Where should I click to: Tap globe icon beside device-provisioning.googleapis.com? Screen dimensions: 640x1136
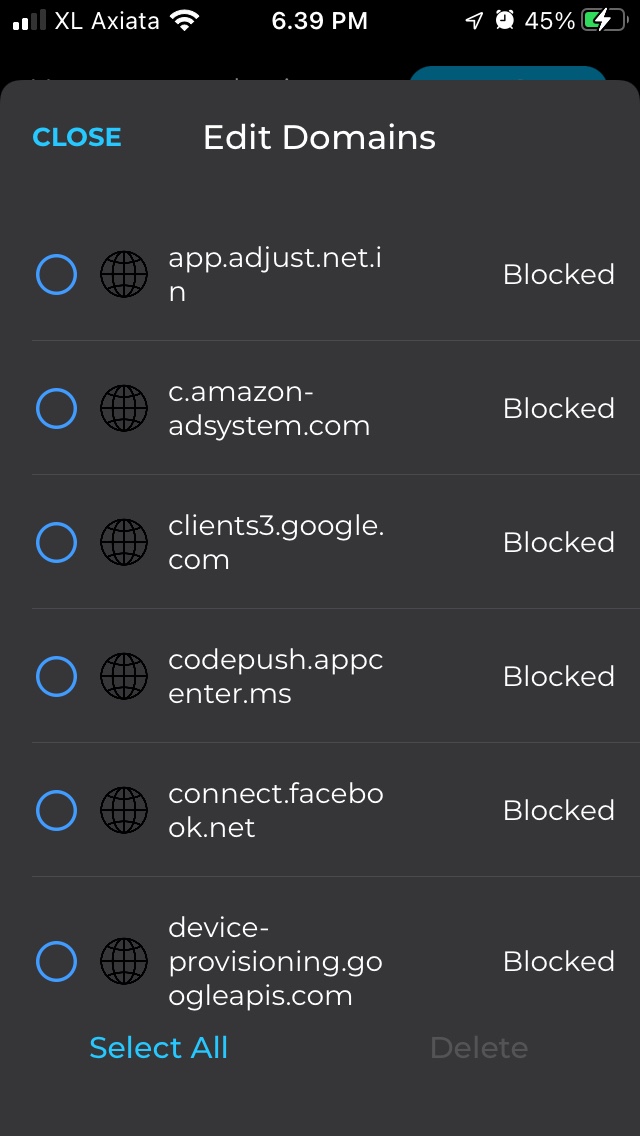[124, 961]
